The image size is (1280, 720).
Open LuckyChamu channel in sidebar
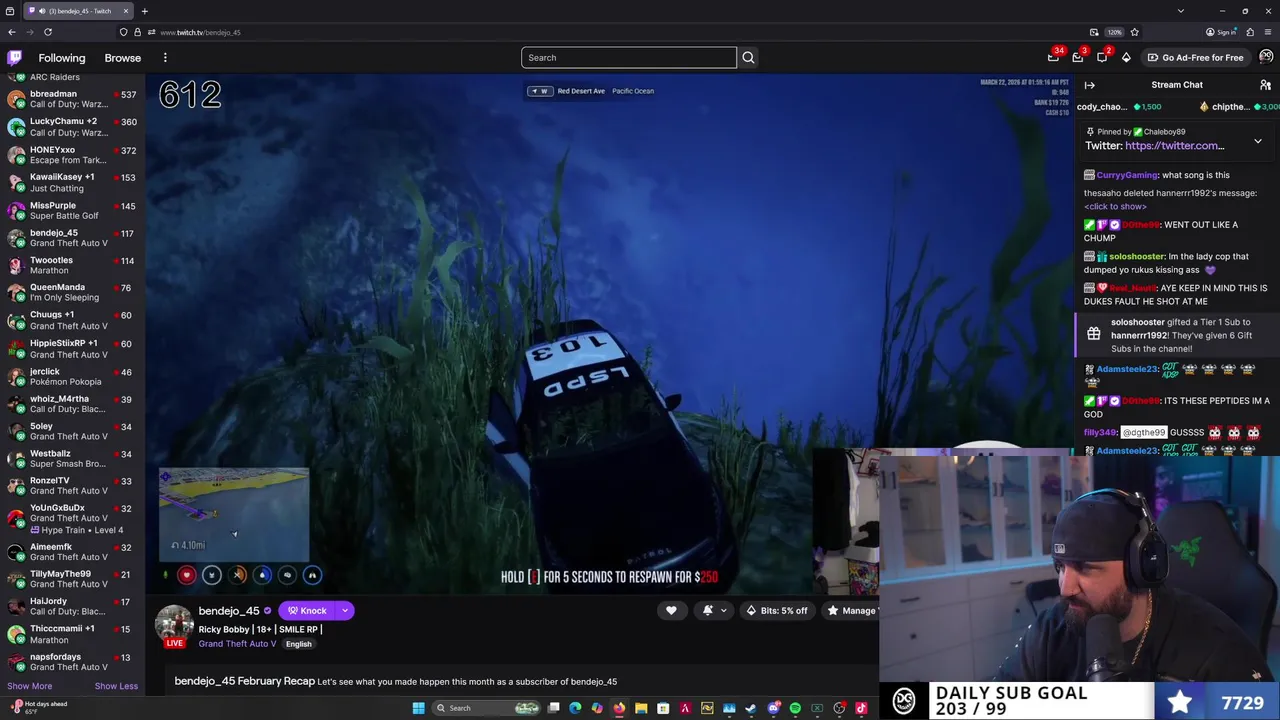(72, 127)
